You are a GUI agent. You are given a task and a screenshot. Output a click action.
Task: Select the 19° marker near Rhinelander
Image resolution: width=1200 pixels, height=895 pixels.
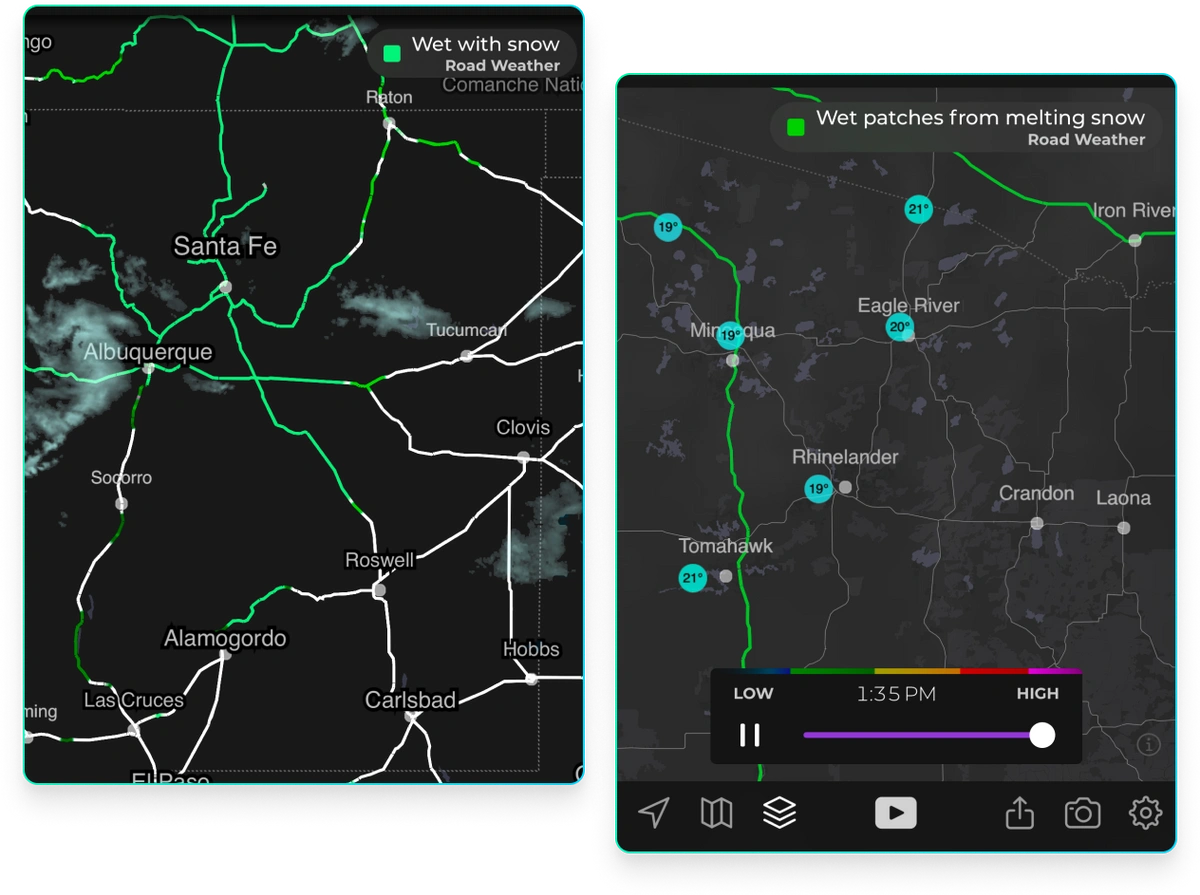coord(818,489)
